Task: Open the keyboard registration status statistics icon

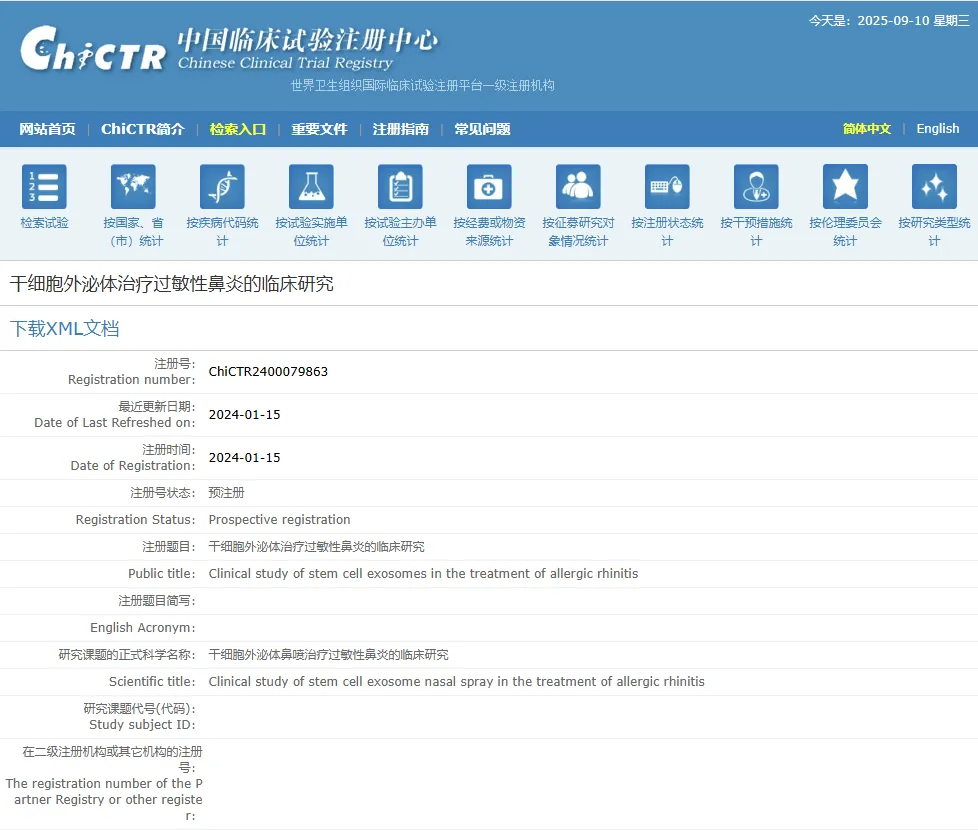Action: [667, 187]
